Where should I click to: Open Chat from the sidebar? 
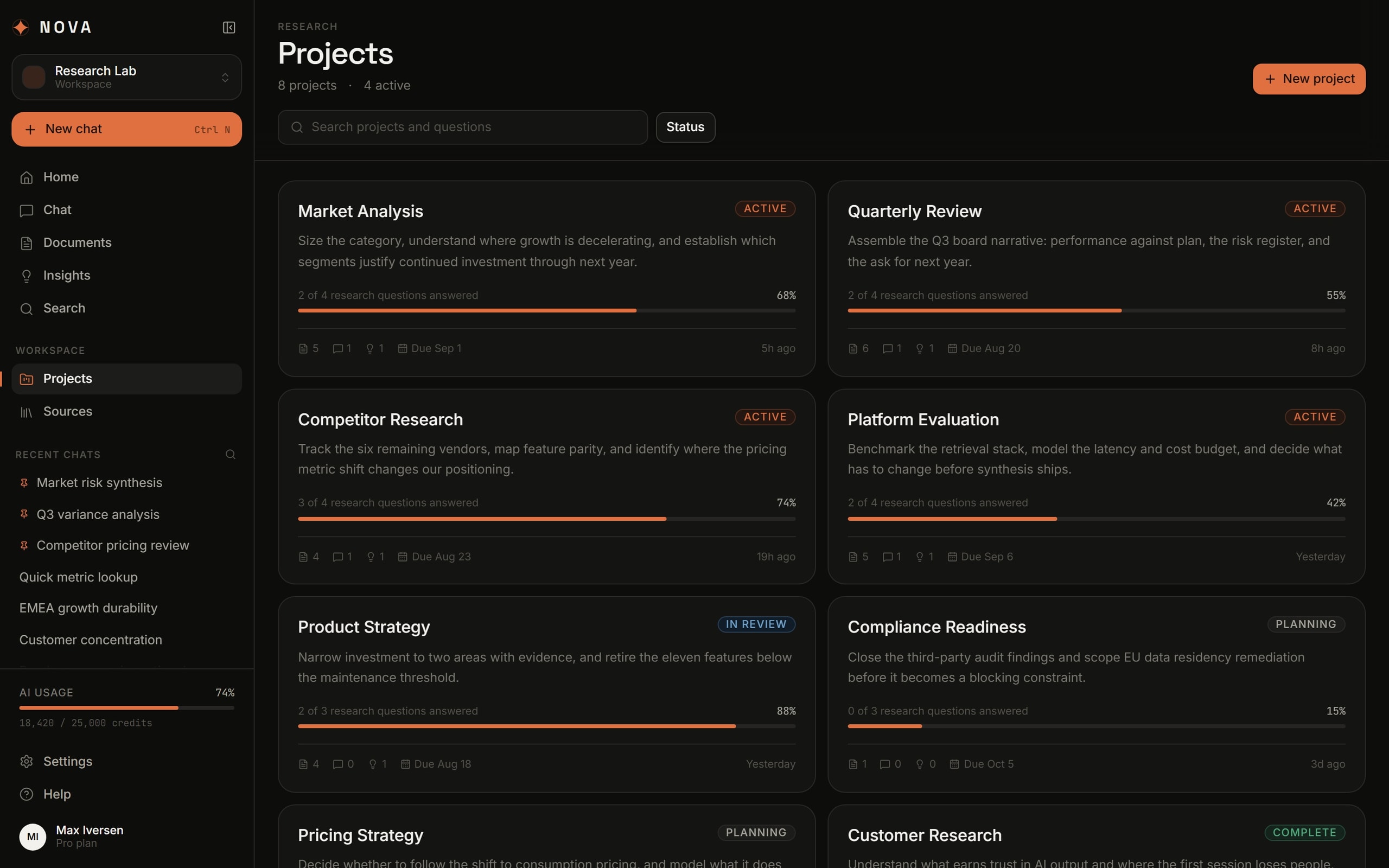click(126, 210)
